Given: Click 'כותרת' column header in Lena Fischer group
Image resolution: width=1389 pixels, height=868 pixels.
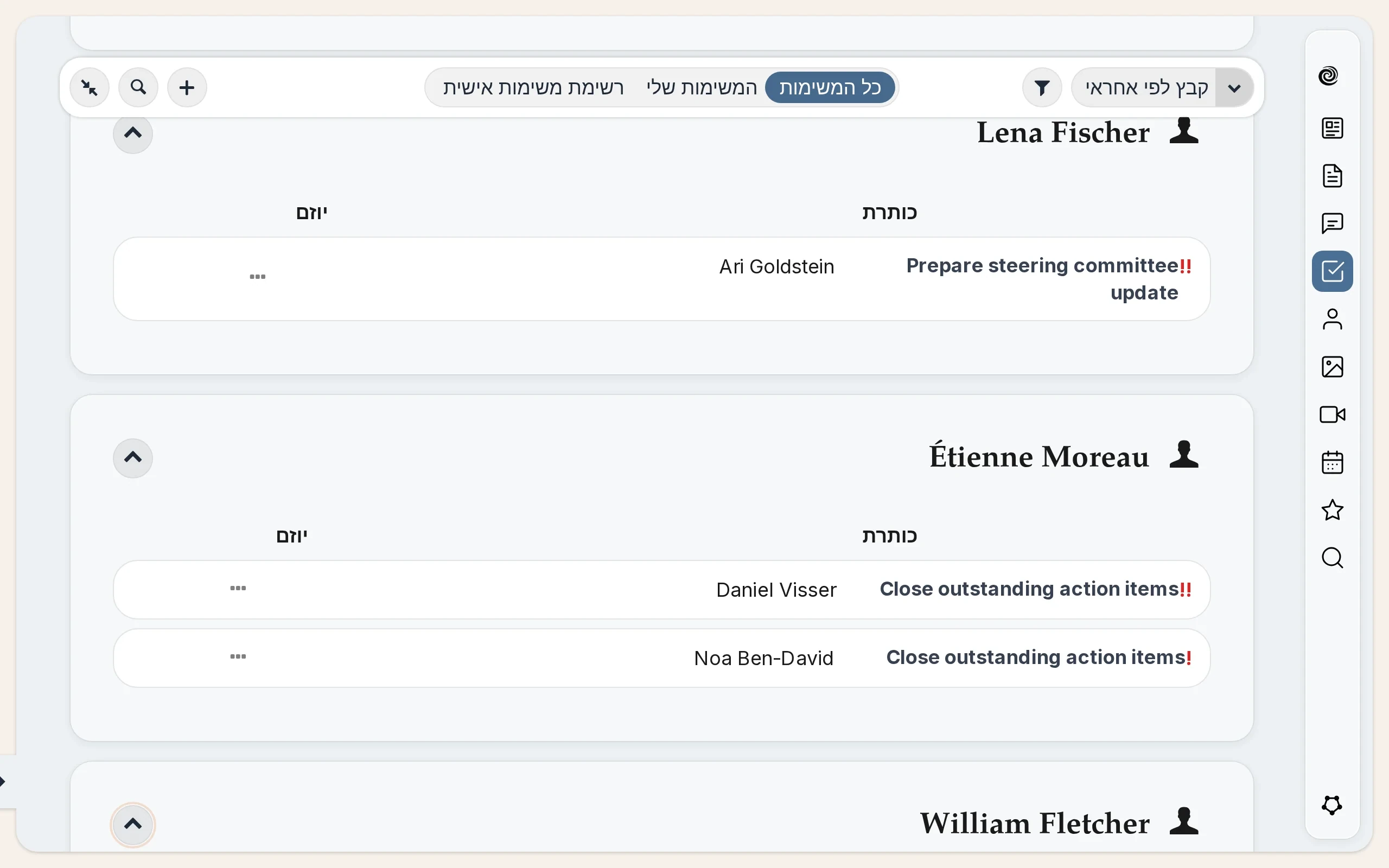Looking at the screenshot, I should pos(889,213).
